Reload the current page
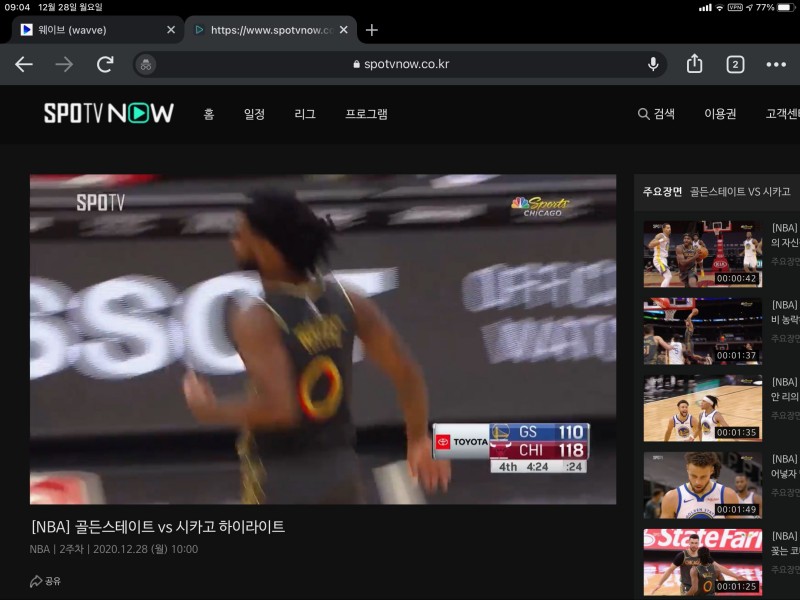800x600 pixels. (x=105, y=64)
